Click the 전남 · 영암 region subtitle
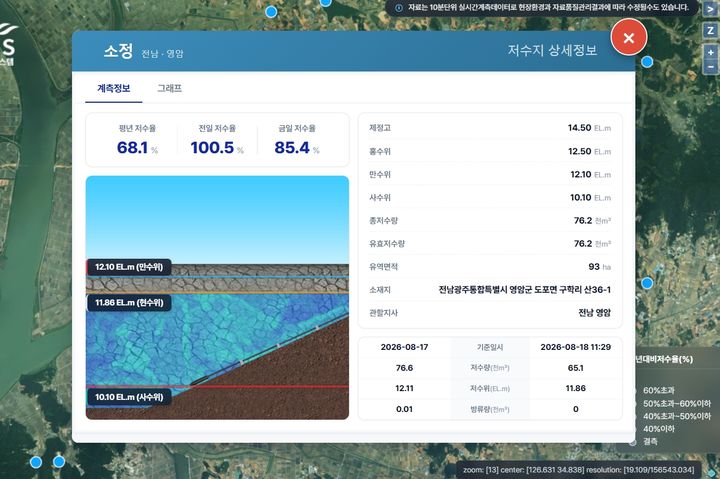Viewport: 720px width, 479px height. [x=162, y=54]
